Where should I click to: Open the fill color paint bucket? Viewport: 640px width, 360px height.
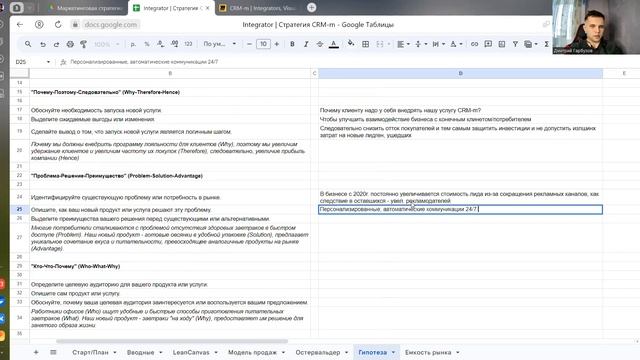pos(351,44)
